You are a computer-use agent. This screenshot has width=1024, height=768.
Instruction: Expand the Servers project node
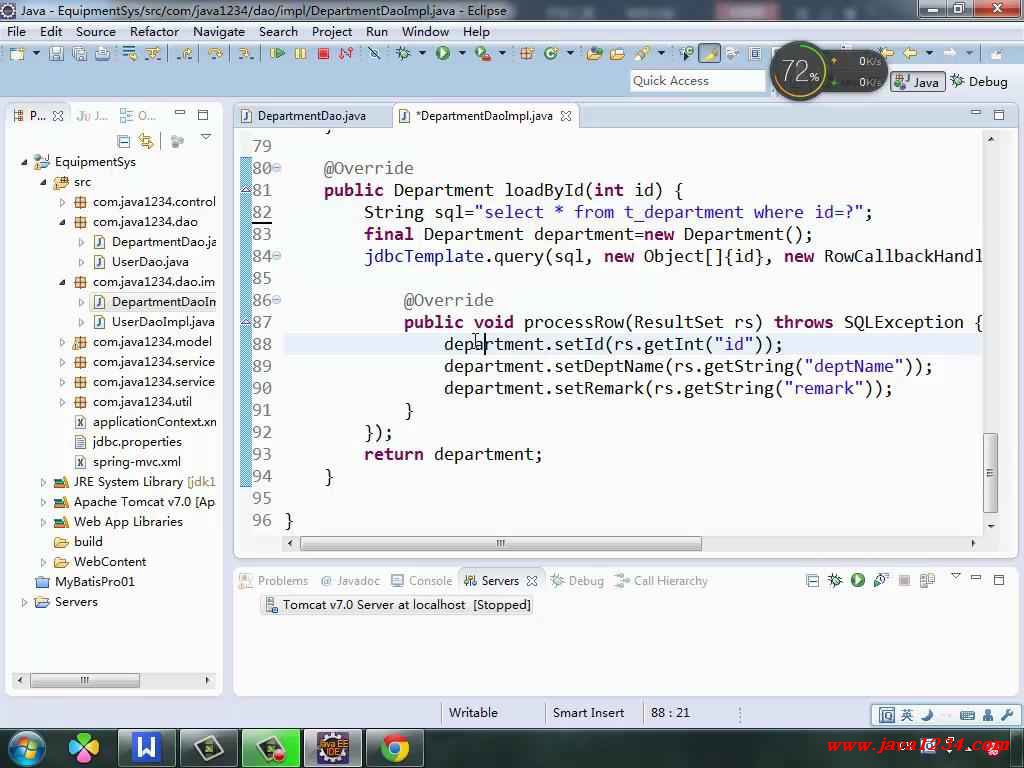(x=25, y=602)
